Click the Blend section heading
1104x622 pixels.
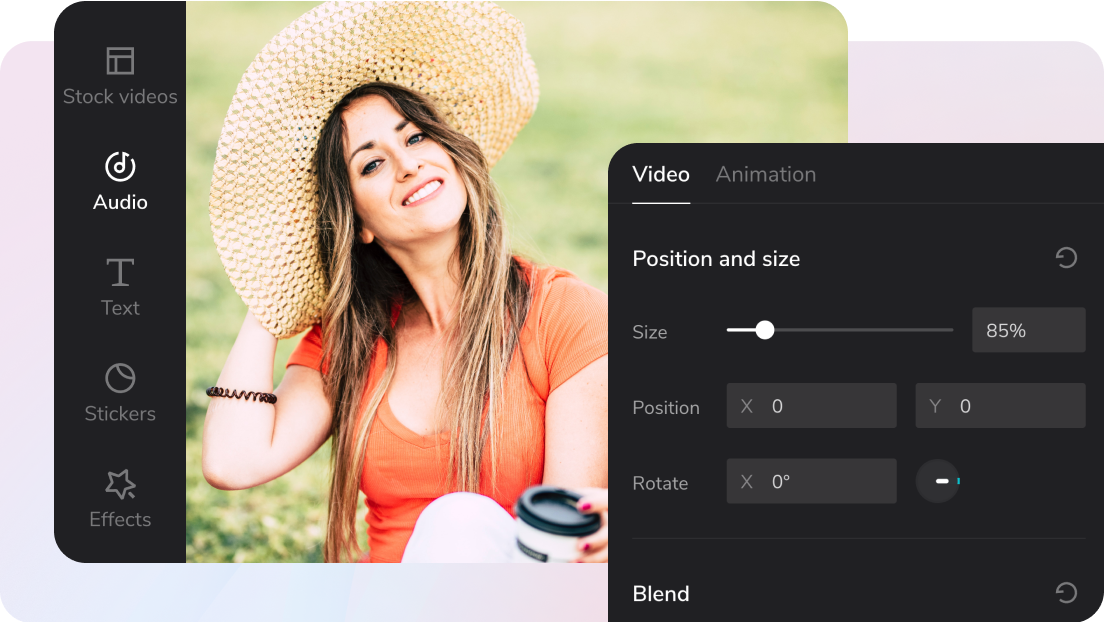(x=661, y=593)
